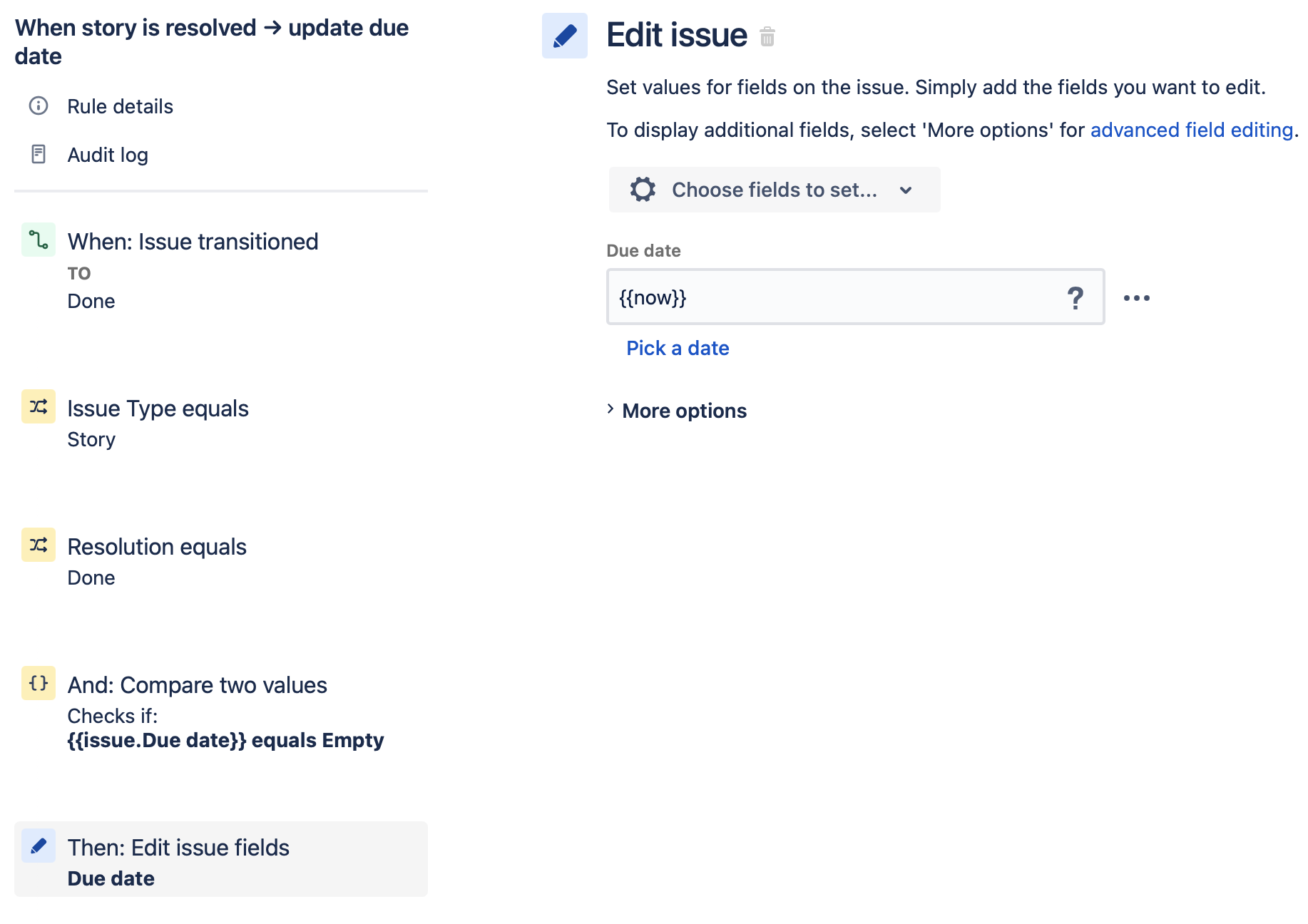Open advanced field editing link
Image resolution: width=1308 pixels, height=924 pixels.
(x=1190, y=130)
